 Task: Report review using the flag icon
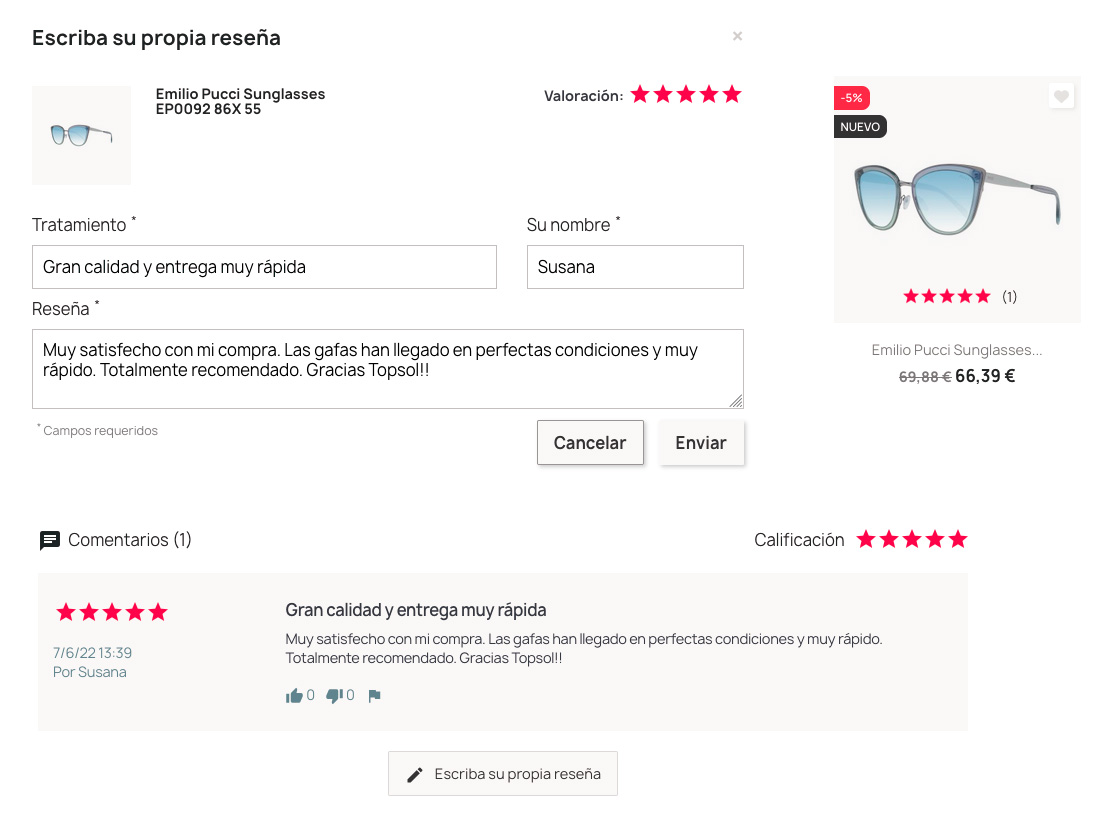click(x=375, y=695)
